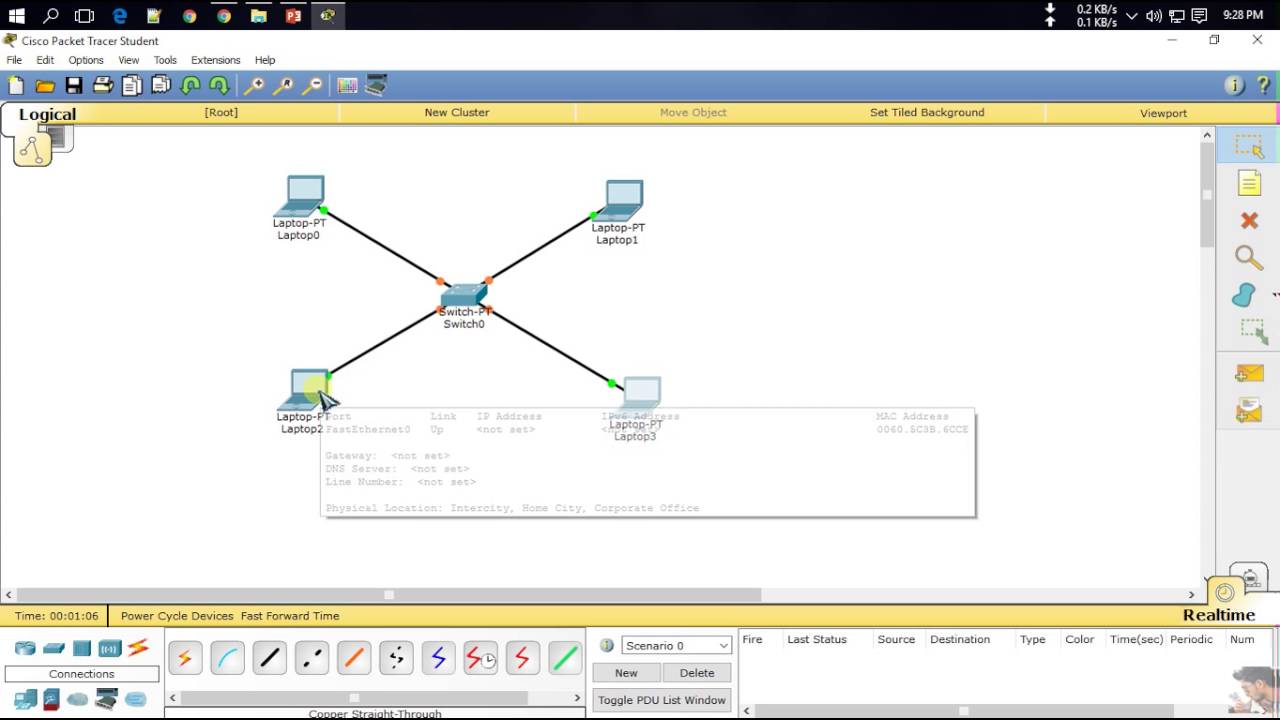Screen dimensions: 1280x720
Task: Select red Serial DTE cable
Action: pos(522,658)
